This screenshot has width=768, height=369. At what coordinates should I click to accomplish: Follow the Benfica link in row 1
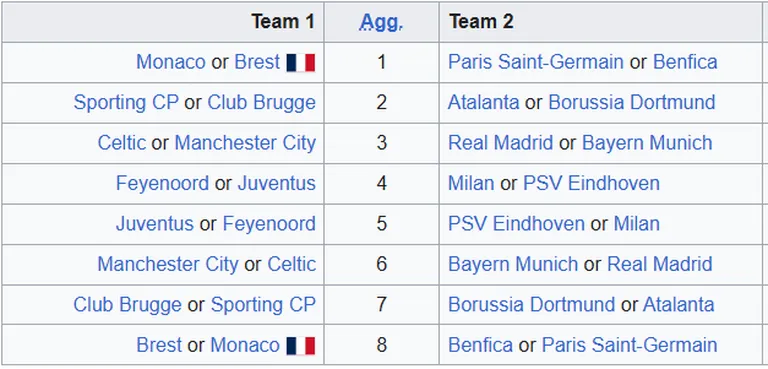pyautogui.click(x=685, y=62)
